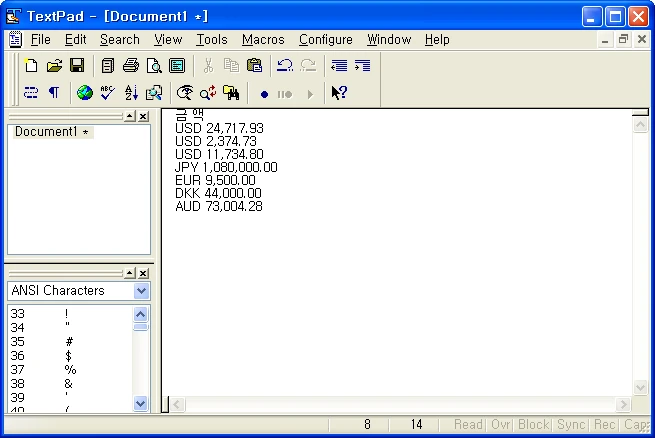Open the File menu
The width and height of the screenshot is (655, 438).
tap(41, 40)
